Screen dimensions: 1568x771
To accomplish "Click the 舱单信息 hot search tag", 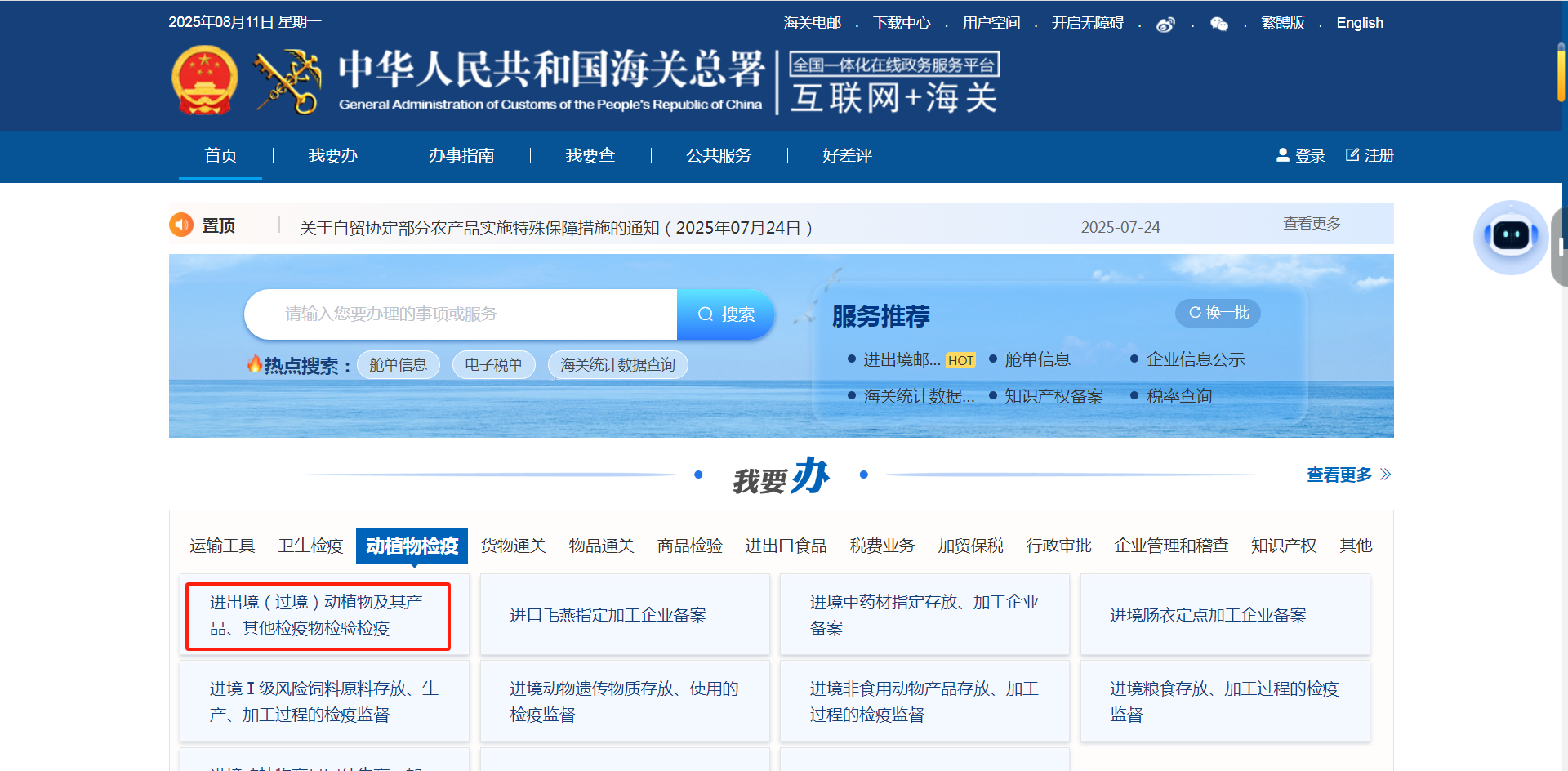I will coord(398,364).
